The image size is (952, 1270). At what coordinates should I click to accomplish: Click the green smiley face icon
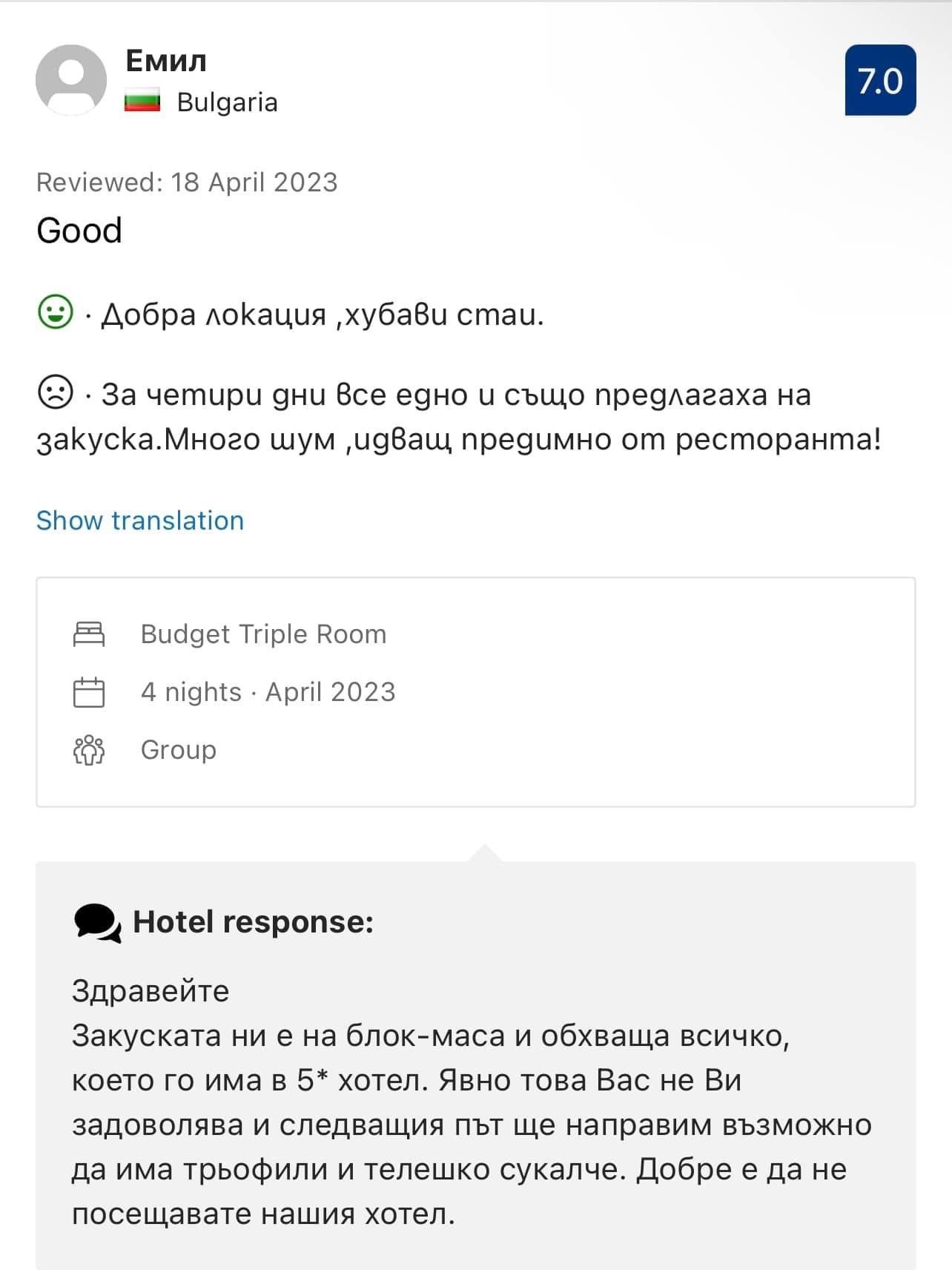(56, 313)
